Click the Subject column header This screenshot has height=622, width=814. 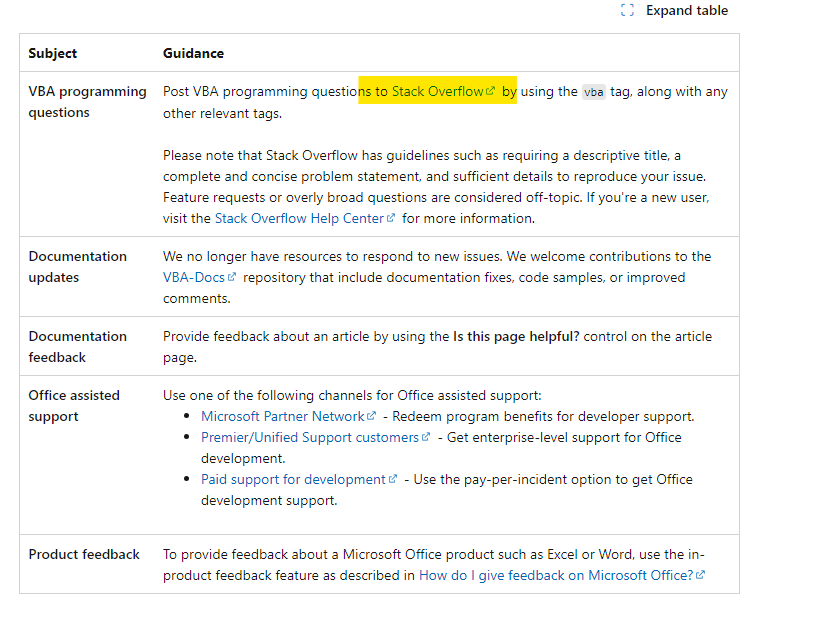52,53
